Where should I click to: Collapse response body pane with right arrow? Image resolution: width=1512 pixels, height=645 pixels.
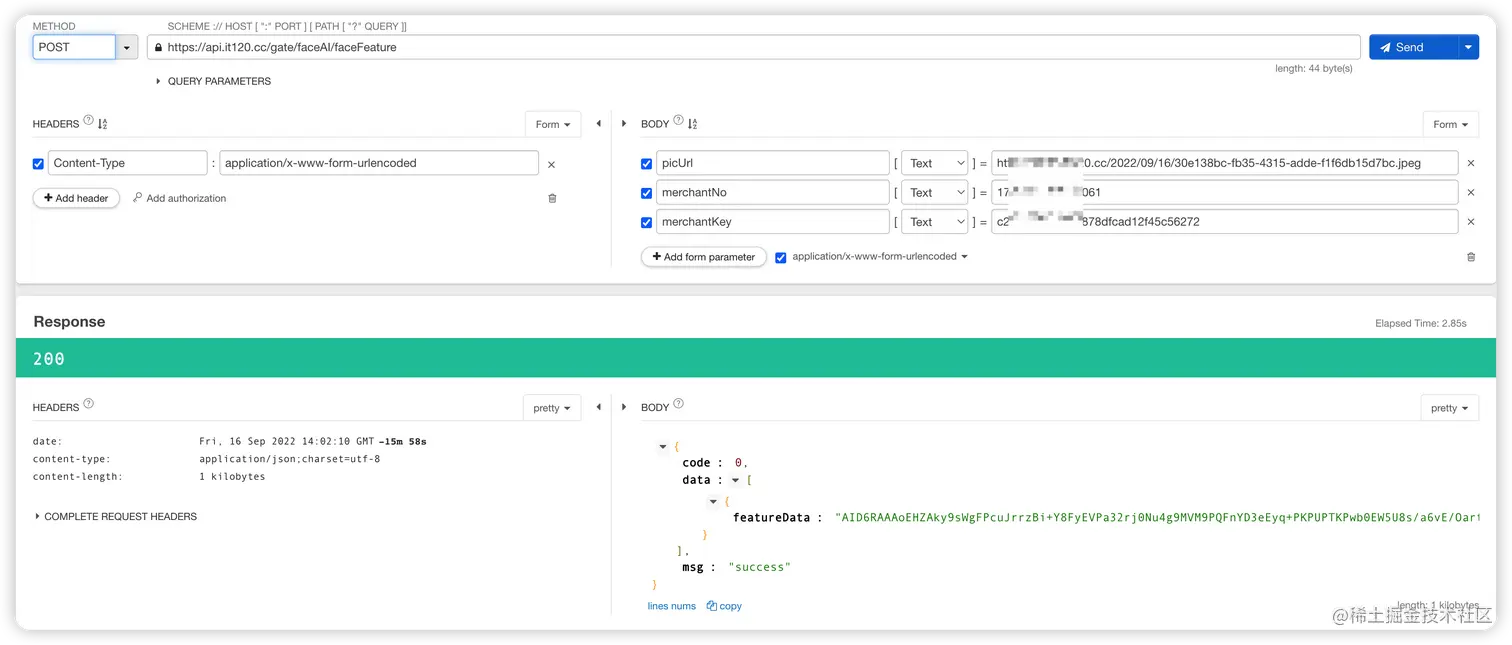624,407
